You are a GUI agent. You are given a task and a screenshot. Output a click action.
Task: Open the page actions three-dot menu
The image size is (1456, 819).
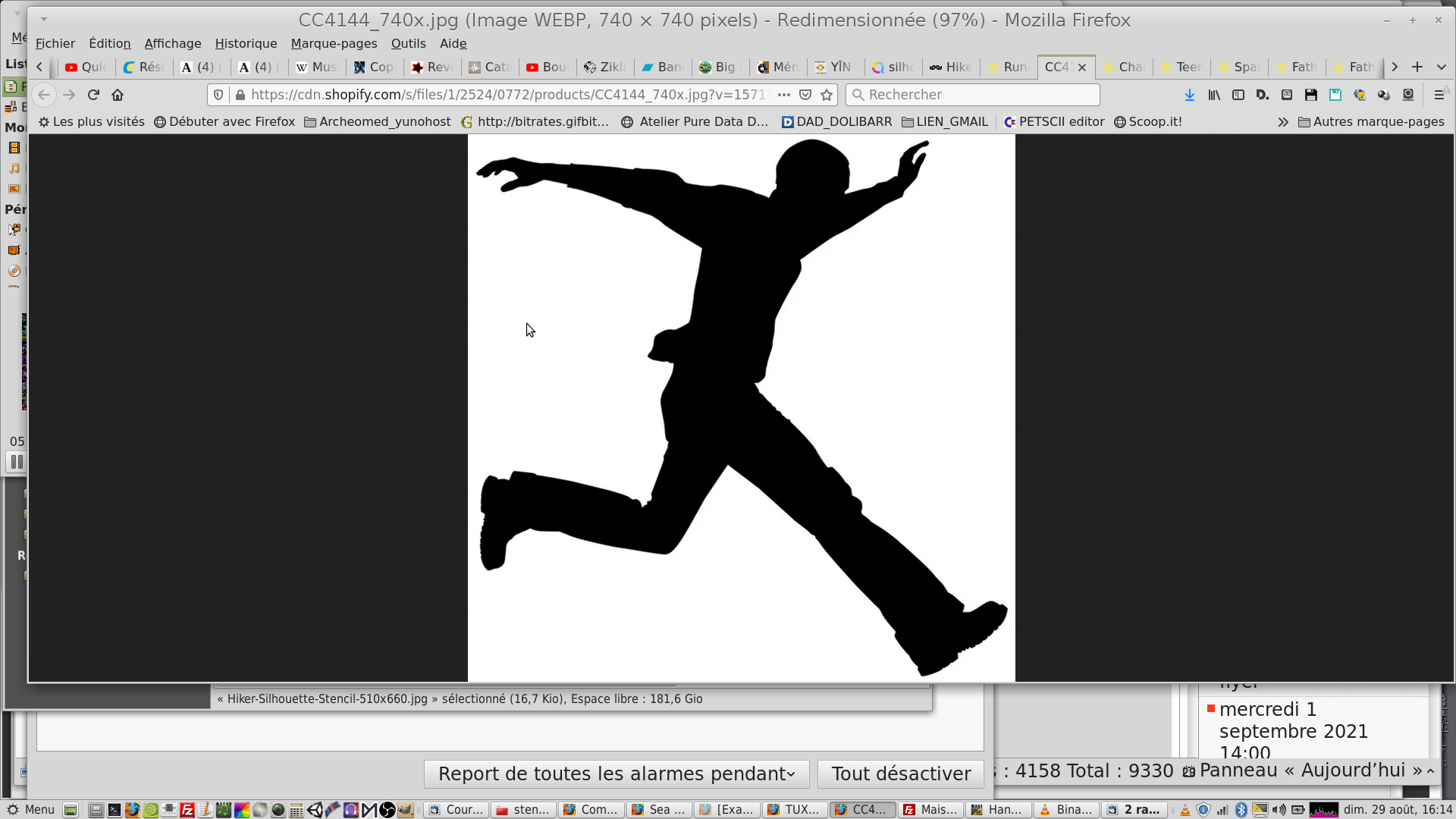pyautogui.click(x=784, y=95)
